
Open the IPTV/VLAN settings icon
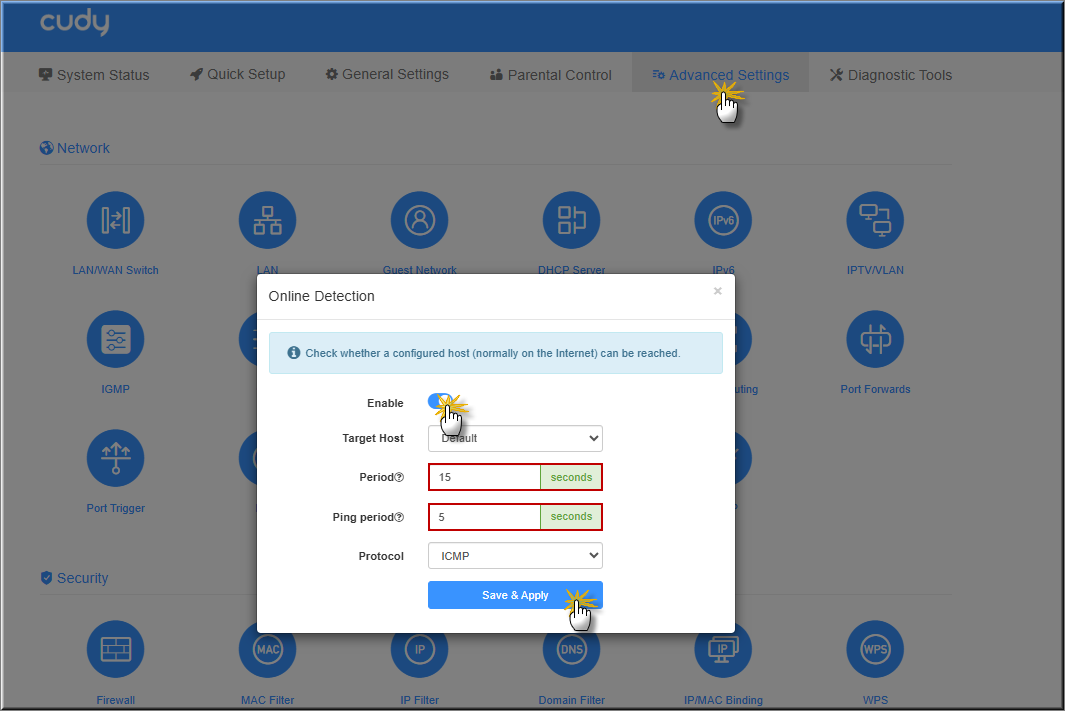[x=875, y=220]
